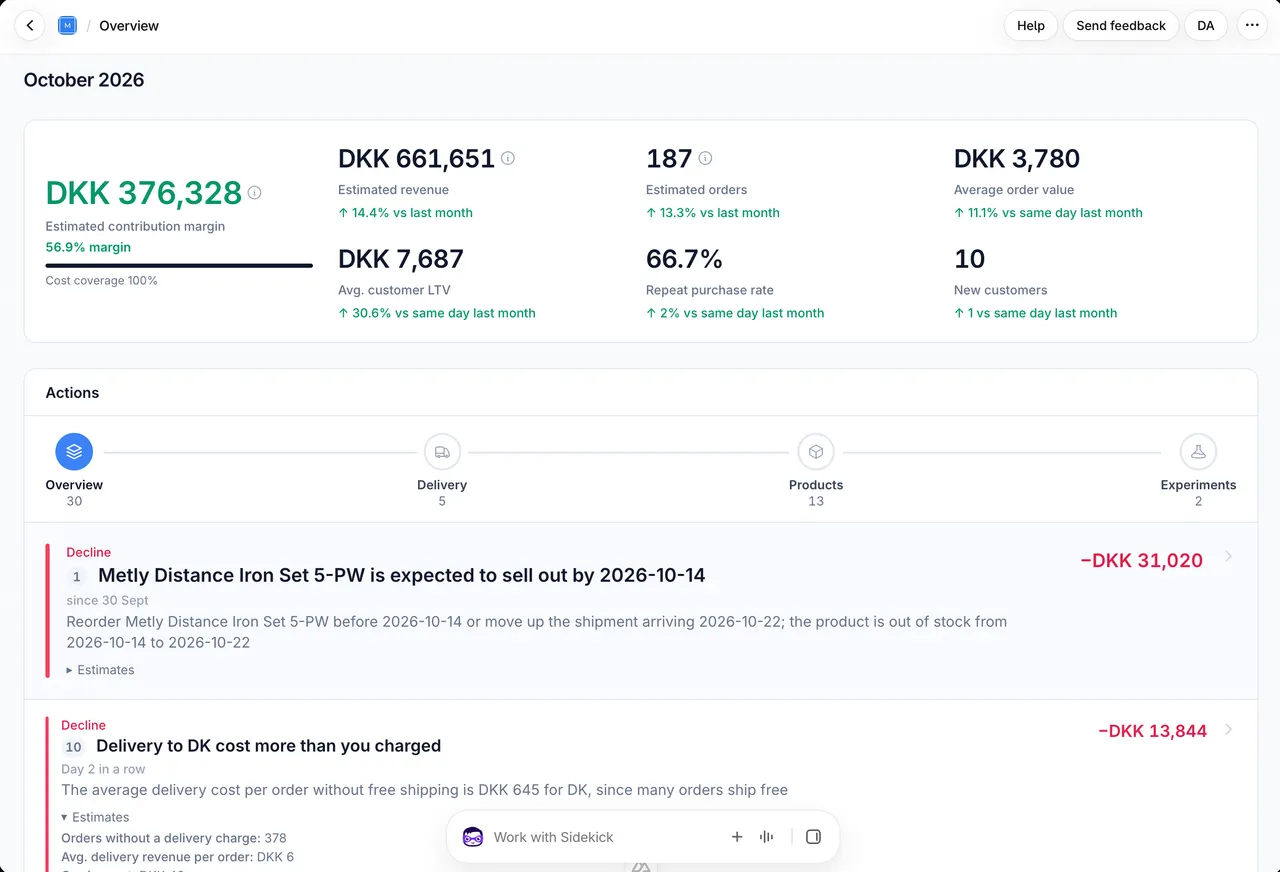The height and width of the screenshot is (872, 1280).
Task: Switch to the Delivery tab label
Action: 442,485
